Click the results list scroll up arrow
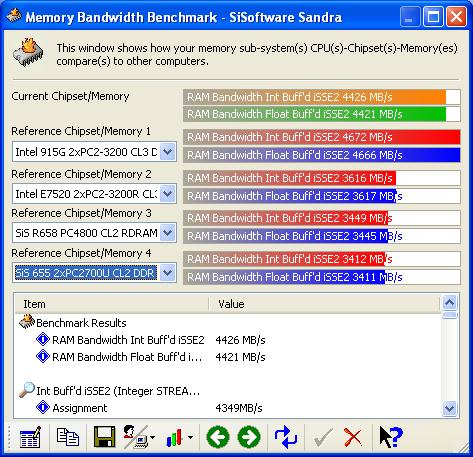473x457 pixels. pos(450,303)
